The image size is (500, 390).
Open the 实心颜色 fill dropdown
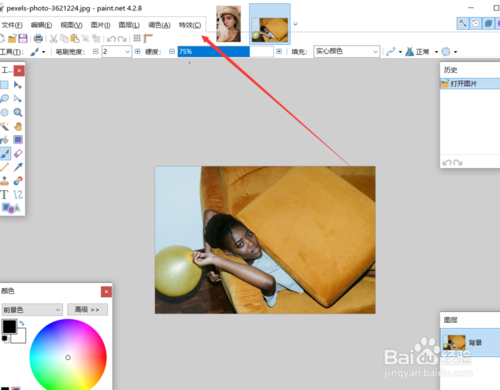tap(346, 52)
